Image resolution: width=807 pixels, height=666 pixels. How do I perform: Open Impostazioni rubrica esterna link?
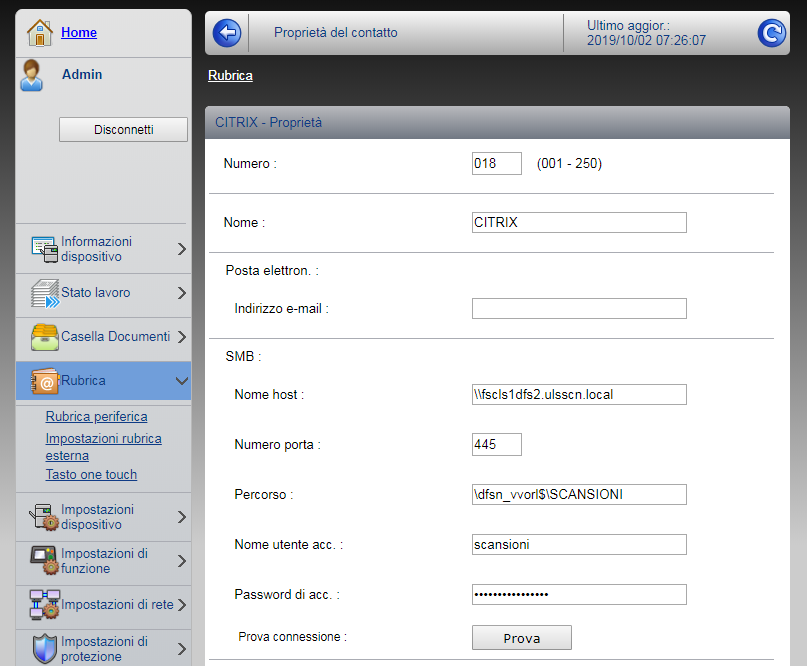point(103,447)
